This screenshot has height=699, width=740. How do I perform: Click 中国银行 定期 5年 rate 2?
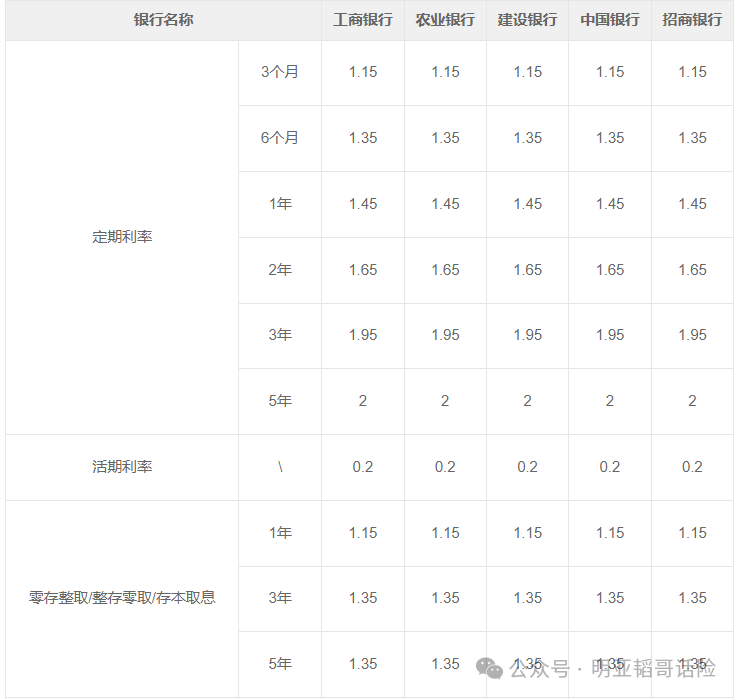click(610, 401)
